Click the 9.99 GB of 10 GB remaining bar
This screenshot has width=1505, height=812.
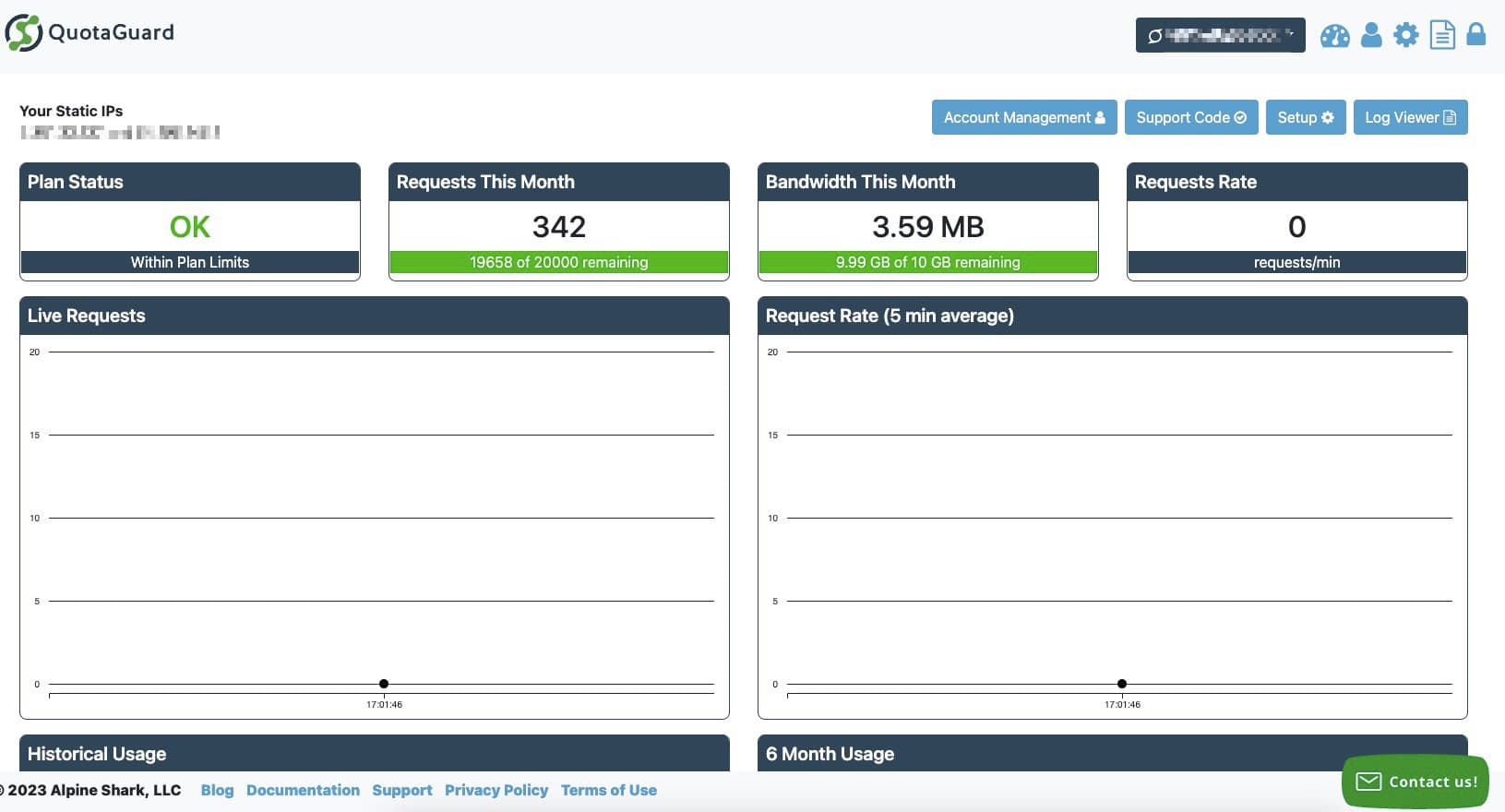tap(928, 262)
